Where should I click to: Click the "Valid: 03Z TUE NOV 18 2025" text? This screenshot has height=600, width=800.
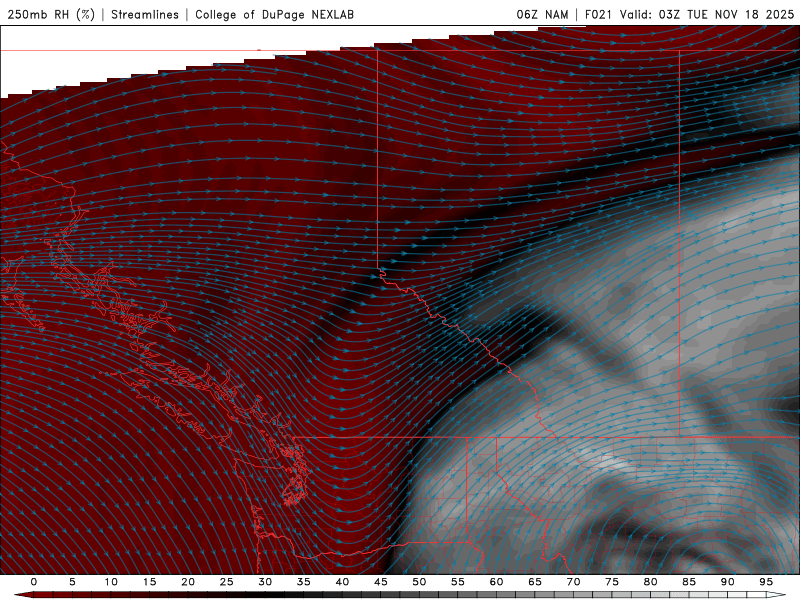[707, 14]
